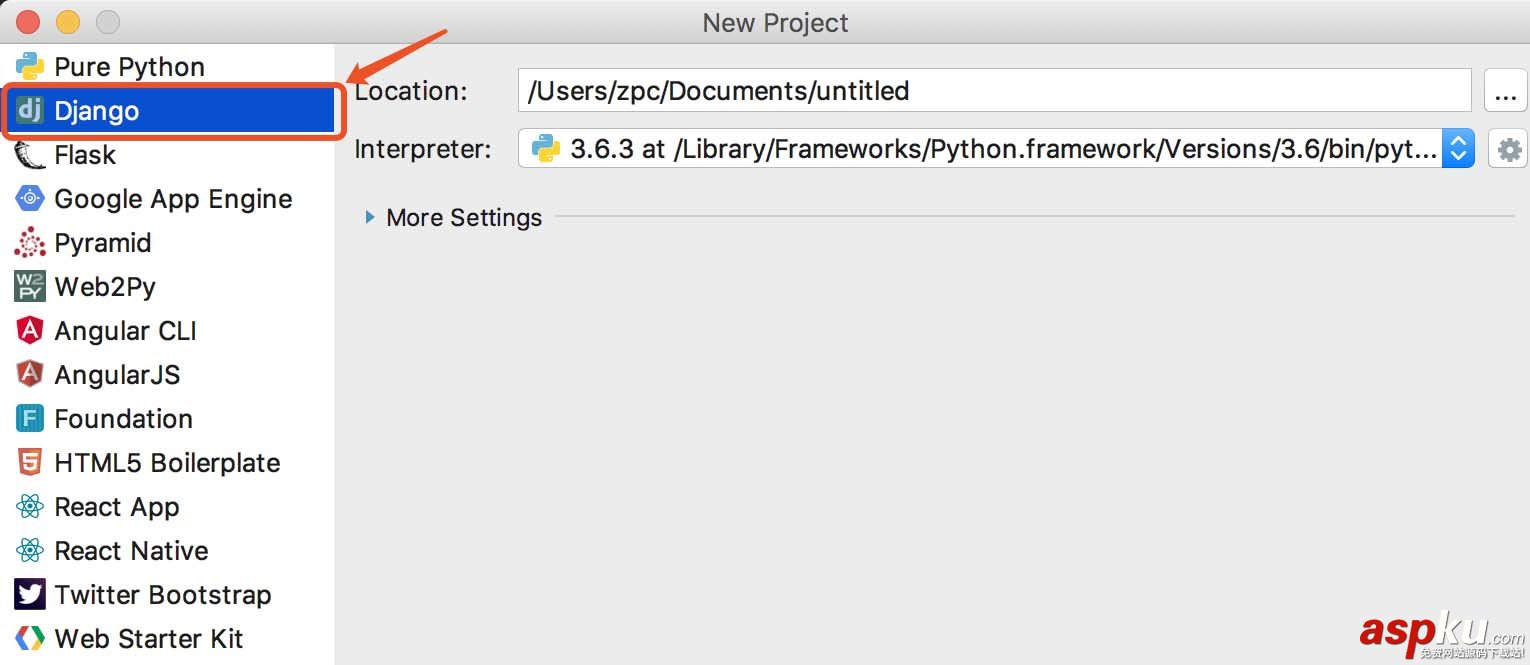Select the Pure Python project type icon
The height and width of the screenshot is (665, 1530).
[x=29, y=66]
